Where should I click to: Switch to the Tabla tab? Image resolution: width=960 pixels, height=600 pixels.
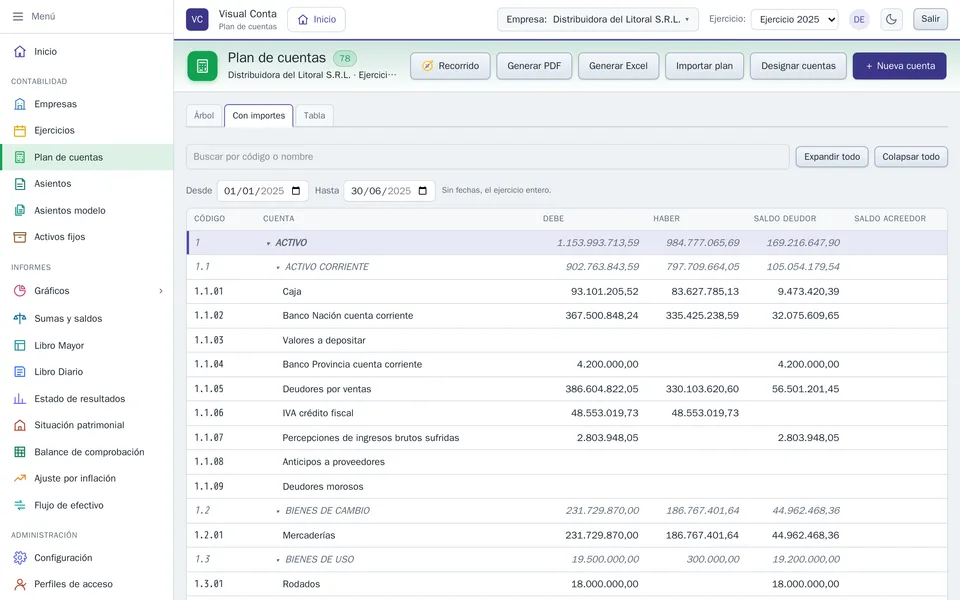point(314,116)
